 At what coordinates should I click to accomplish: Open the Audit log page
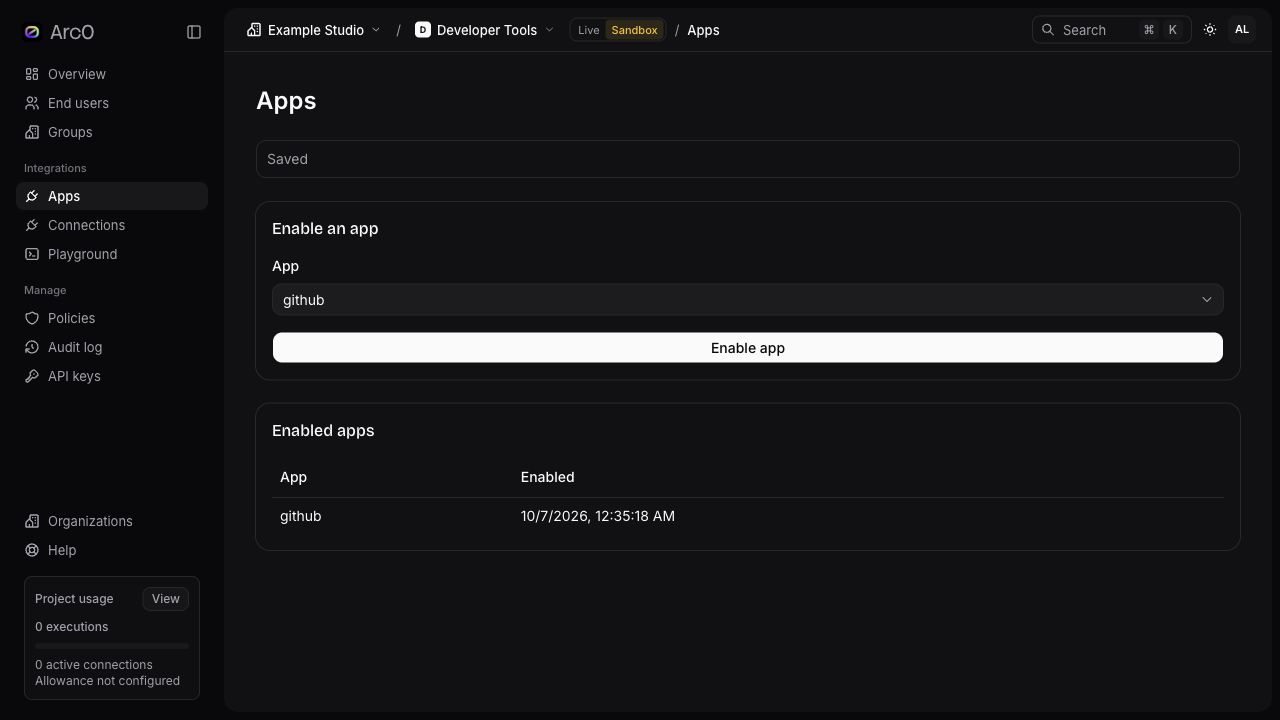pos(112,347)
